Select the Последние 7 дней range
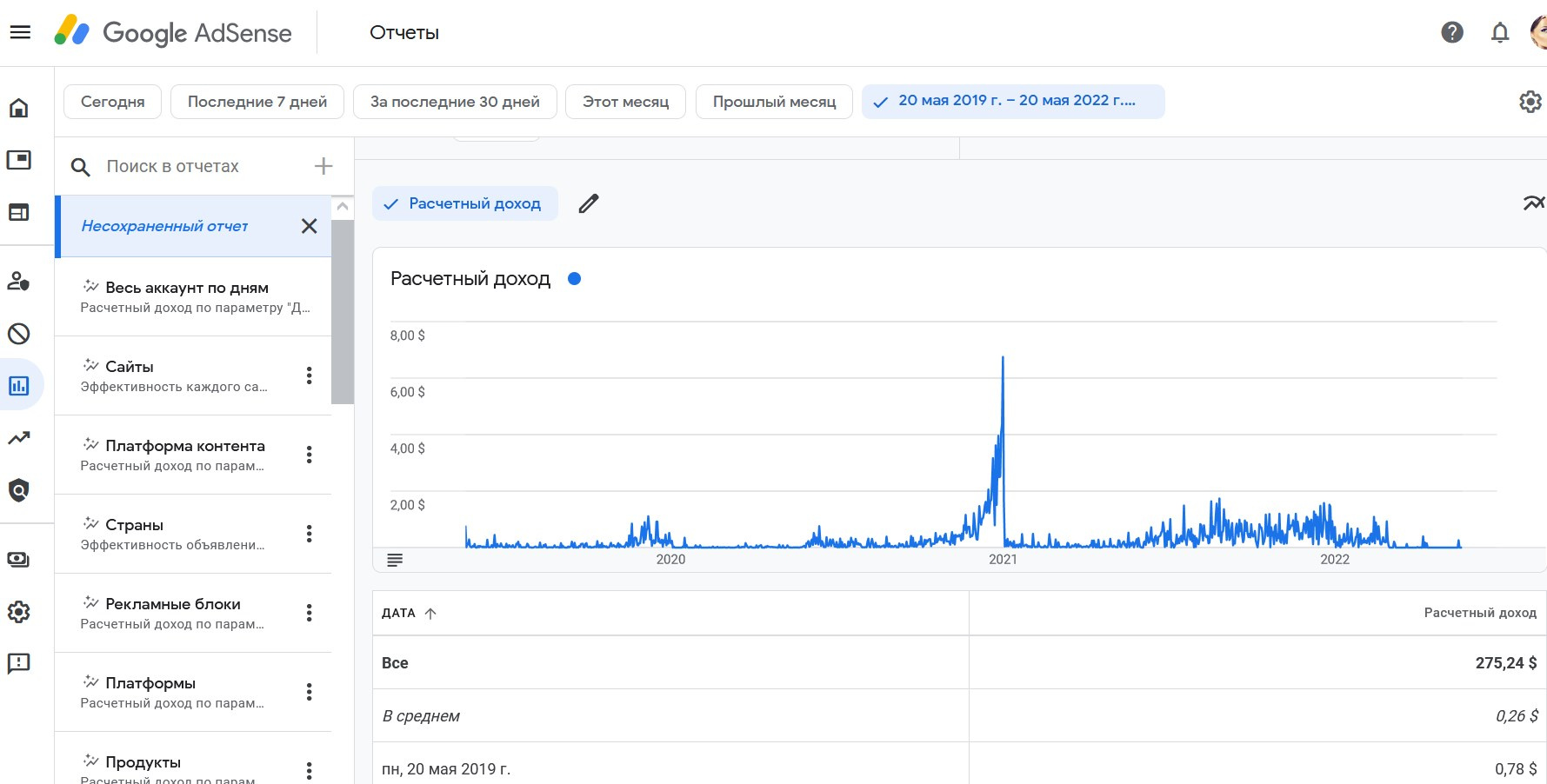1547x784 pixels. pyautogui.click(x=257, y=102)
